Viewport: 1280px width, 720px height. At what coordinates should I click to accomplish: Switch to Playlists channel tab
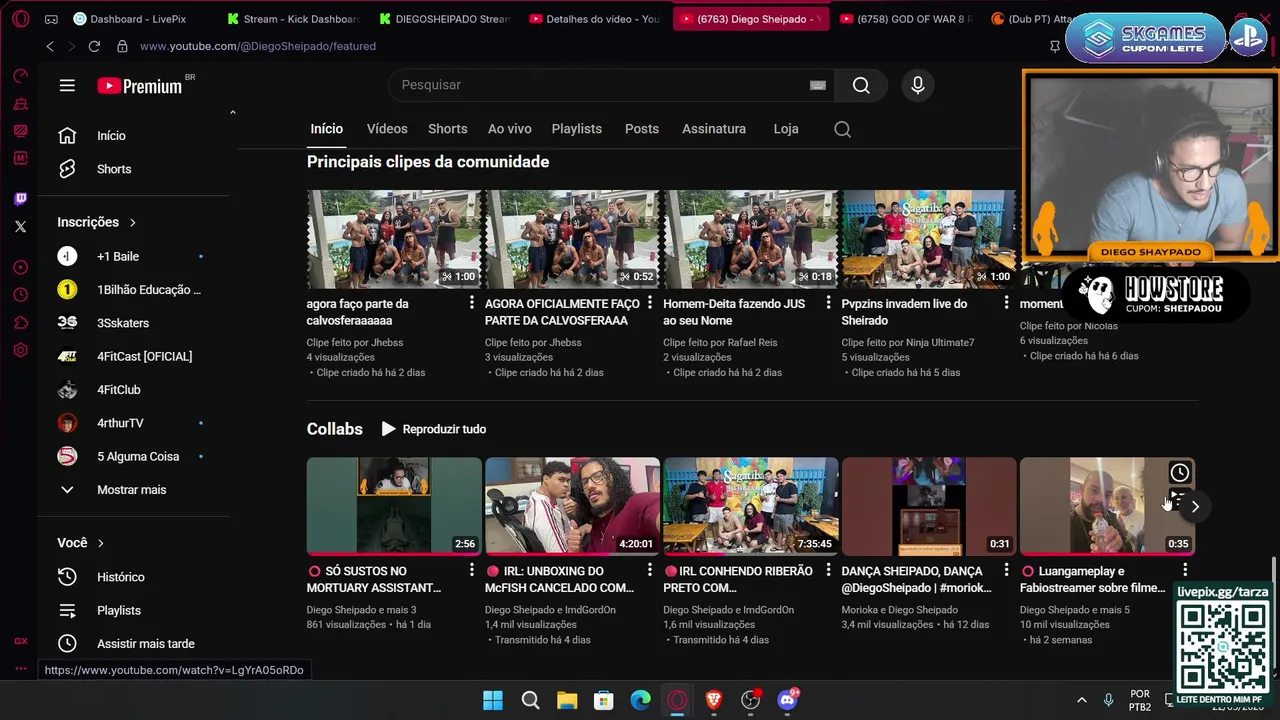(577, 129)
